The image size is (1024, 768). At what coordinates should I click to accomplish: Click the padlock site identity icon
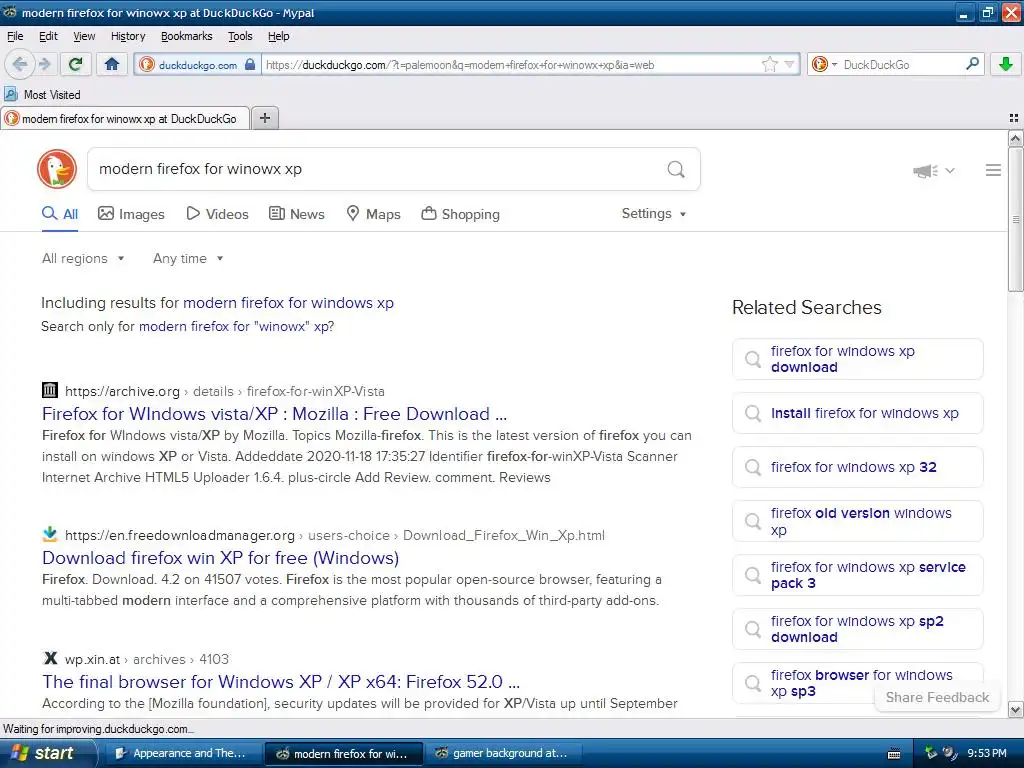click(249, 64)
